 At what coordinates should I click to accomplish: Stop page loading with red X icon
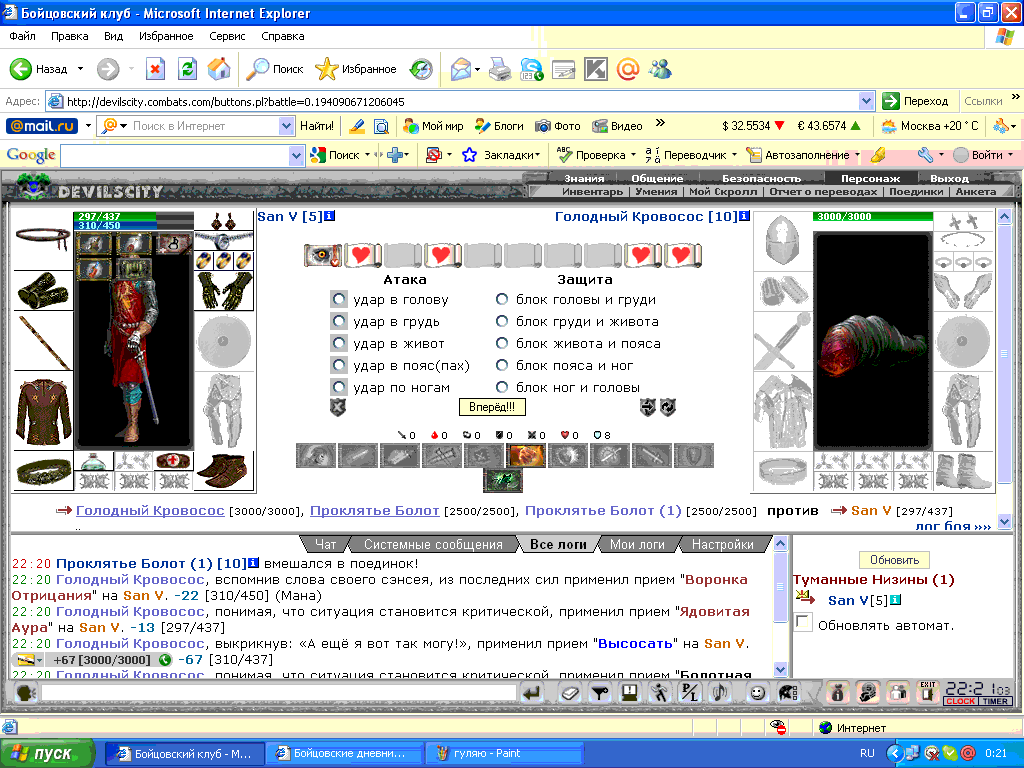tap(155, 69)
